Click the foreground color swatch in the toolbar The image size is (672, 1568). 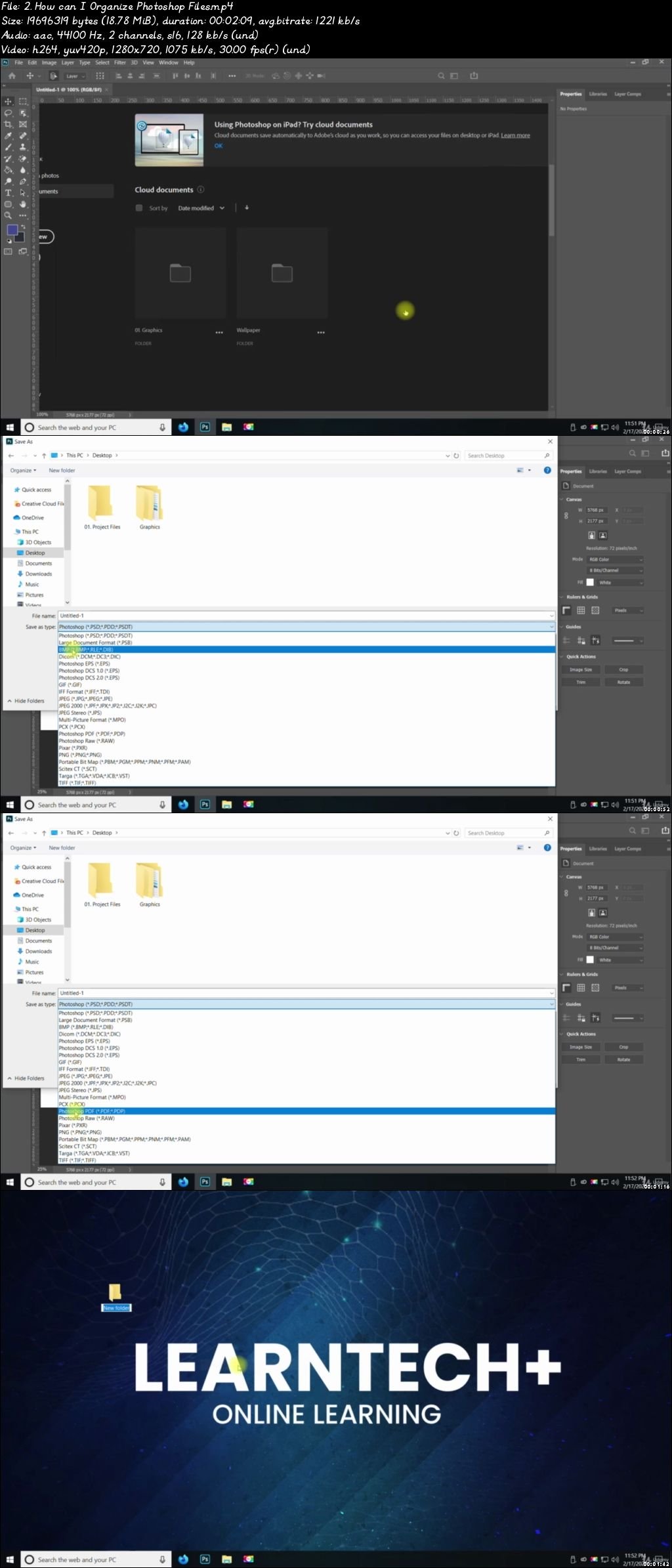pos(12,230)
